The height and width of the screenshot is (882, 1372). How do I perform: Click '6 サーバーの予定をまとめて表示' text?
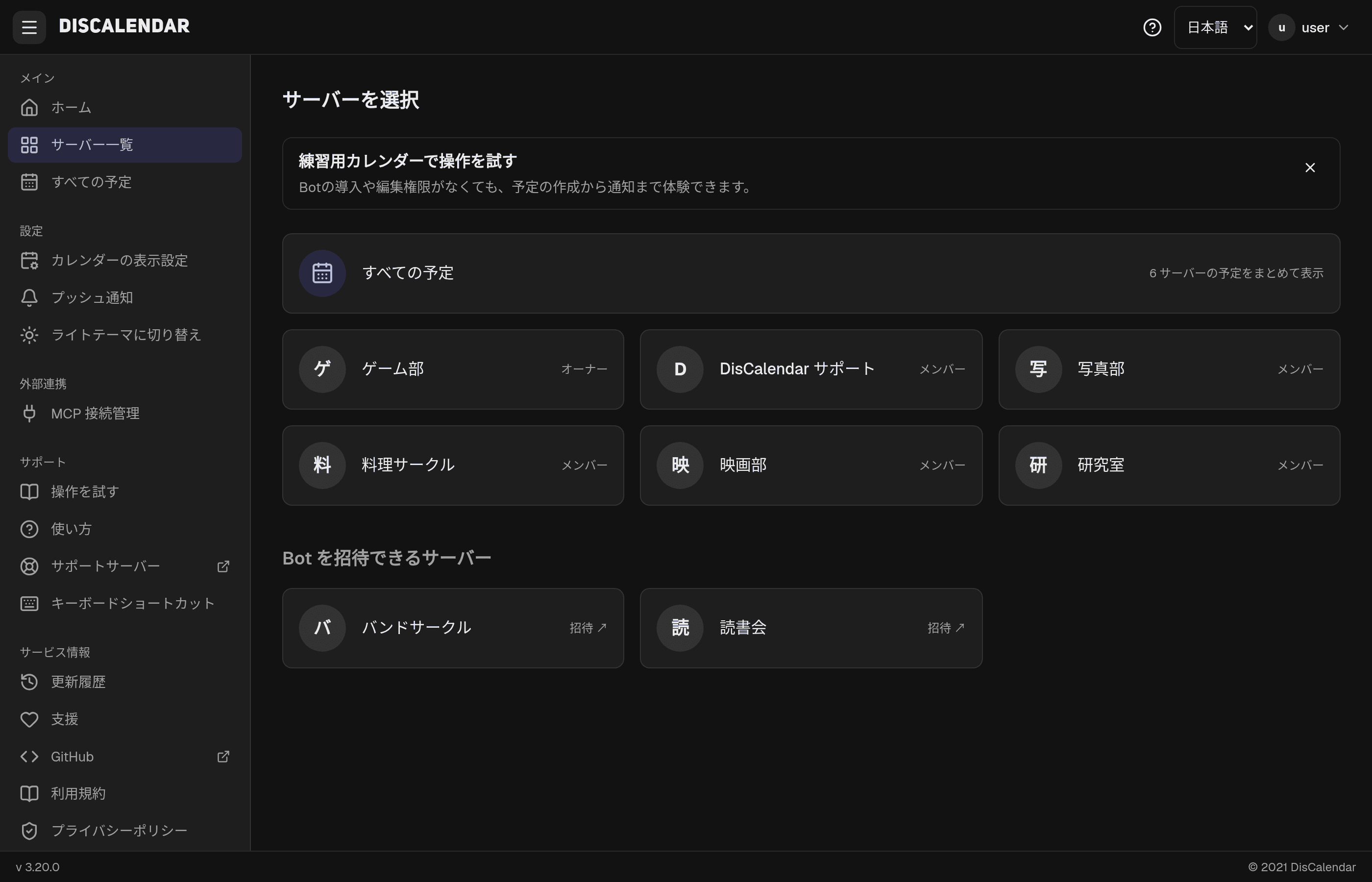pyautogui.click(x=1236, y=273)
